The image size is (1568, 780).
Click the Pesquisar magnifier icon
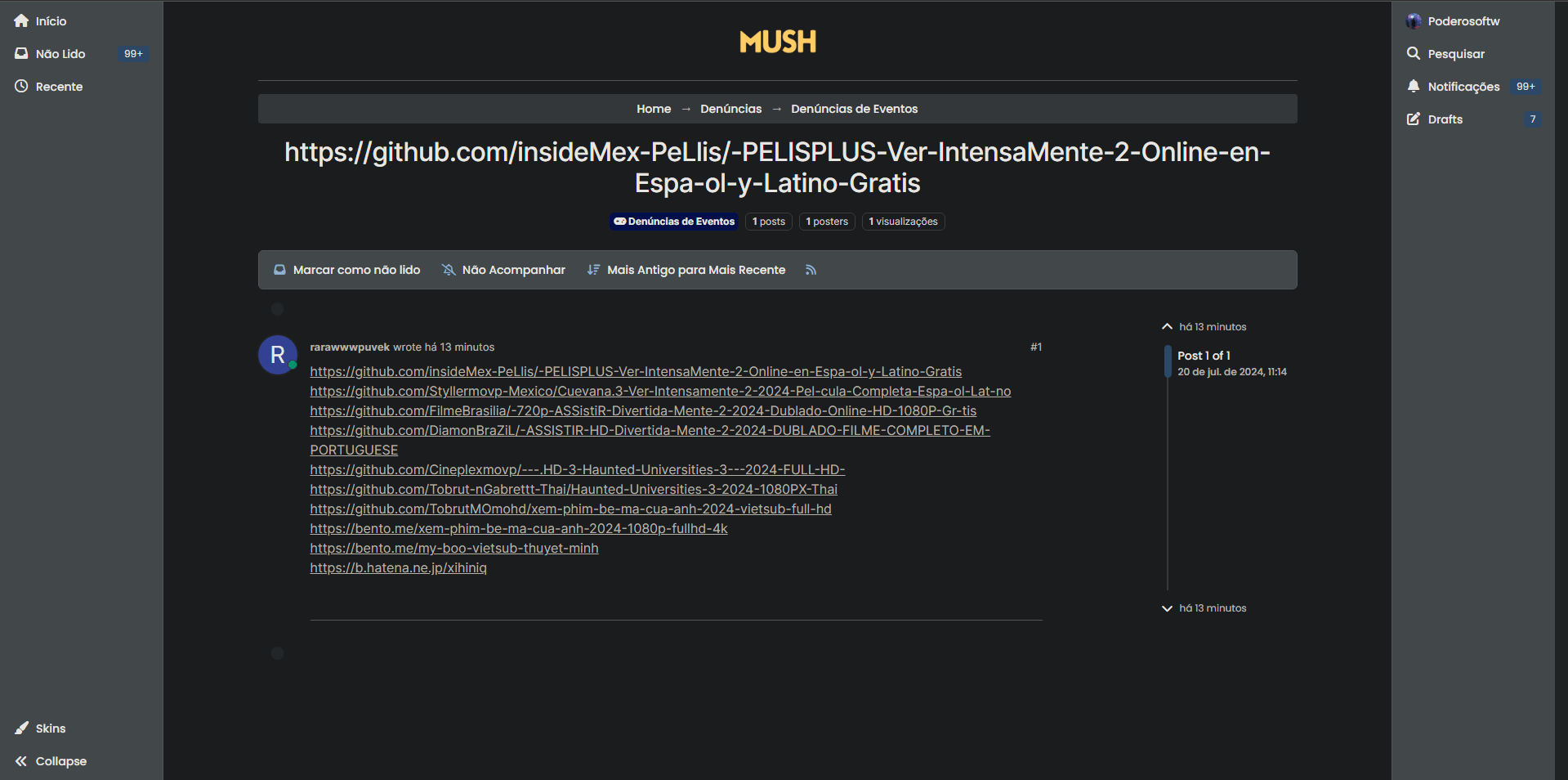pyautogui.click(x=1414, y=54)
